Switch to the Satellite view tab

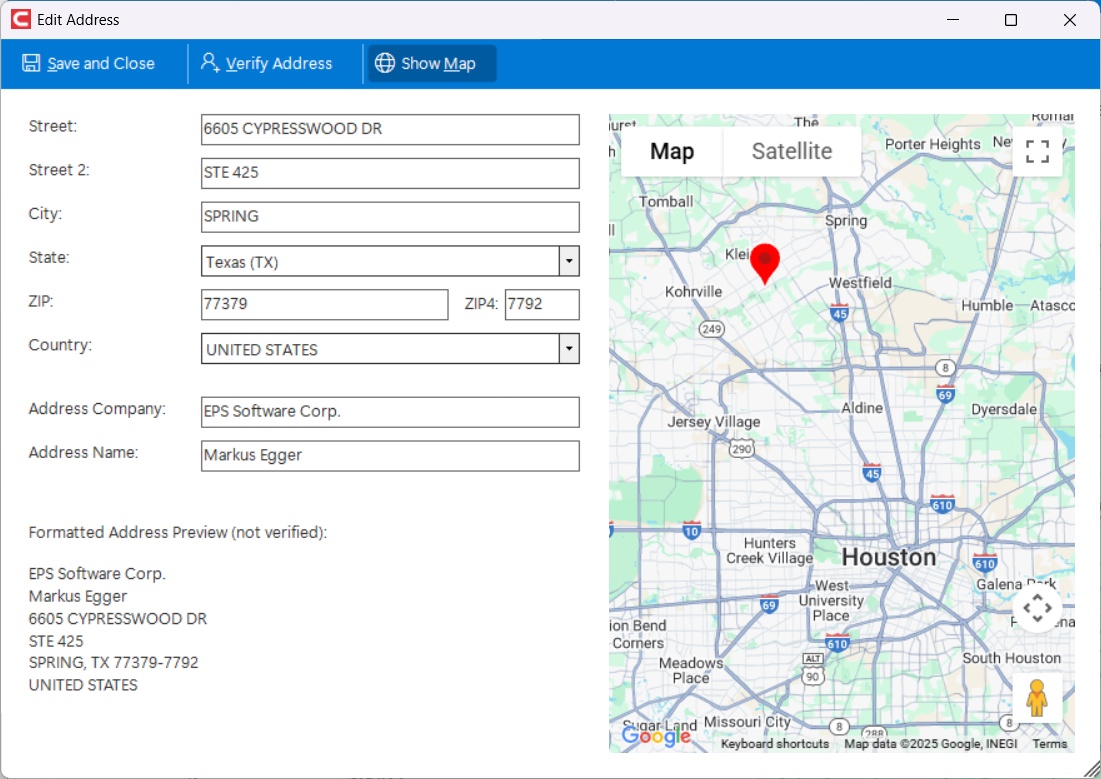tap(791, 151)
